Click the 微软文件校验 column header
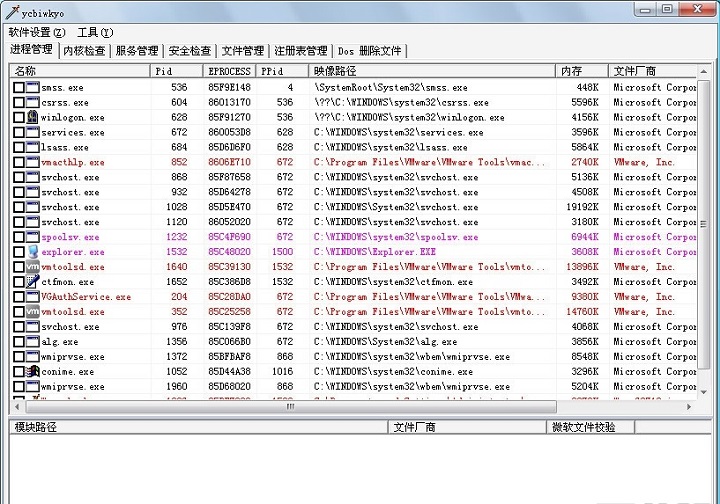Image resolution: width=720 pixels, height=504 pixels. (x=591, y=427)
